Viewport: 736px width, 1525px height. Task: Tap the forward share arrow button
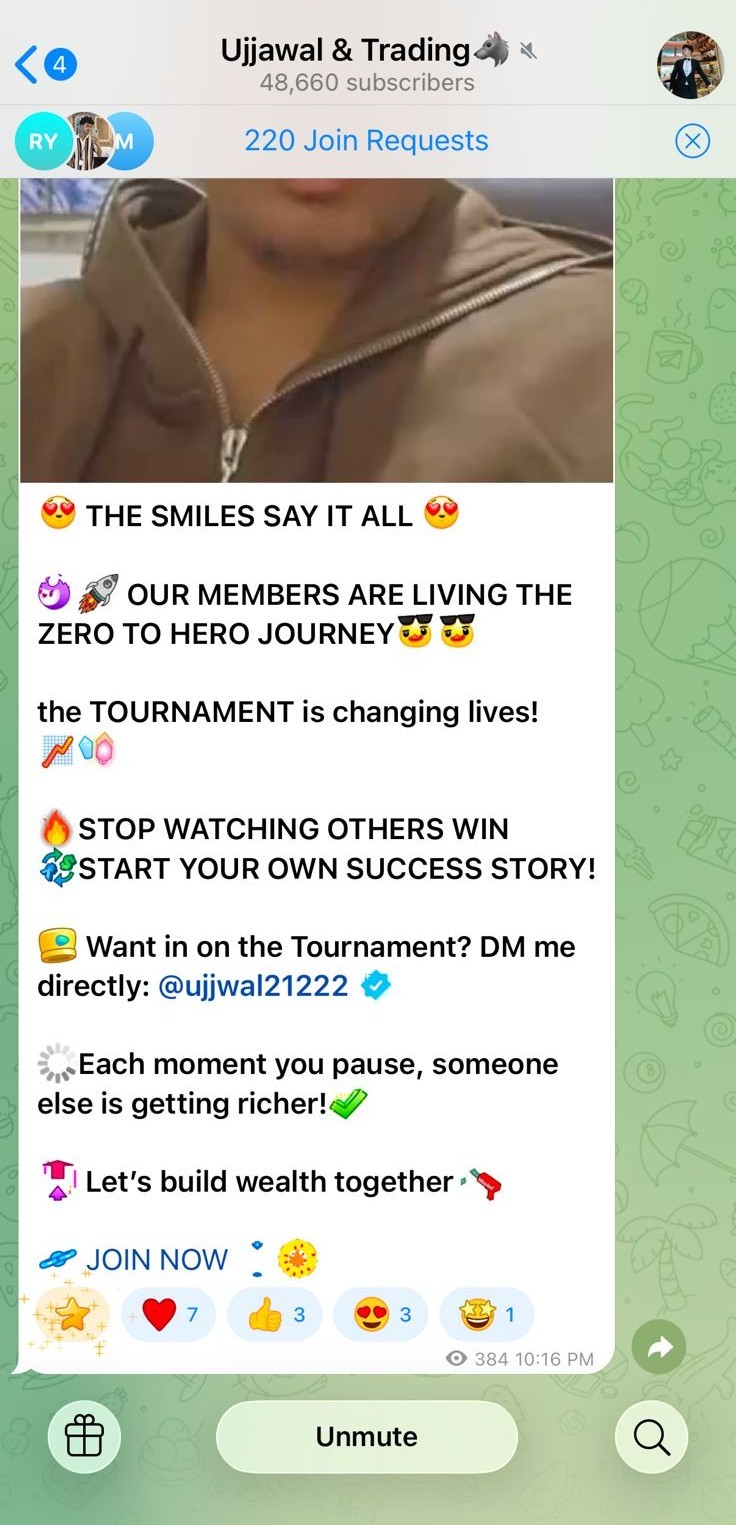tap(659, 1348)
